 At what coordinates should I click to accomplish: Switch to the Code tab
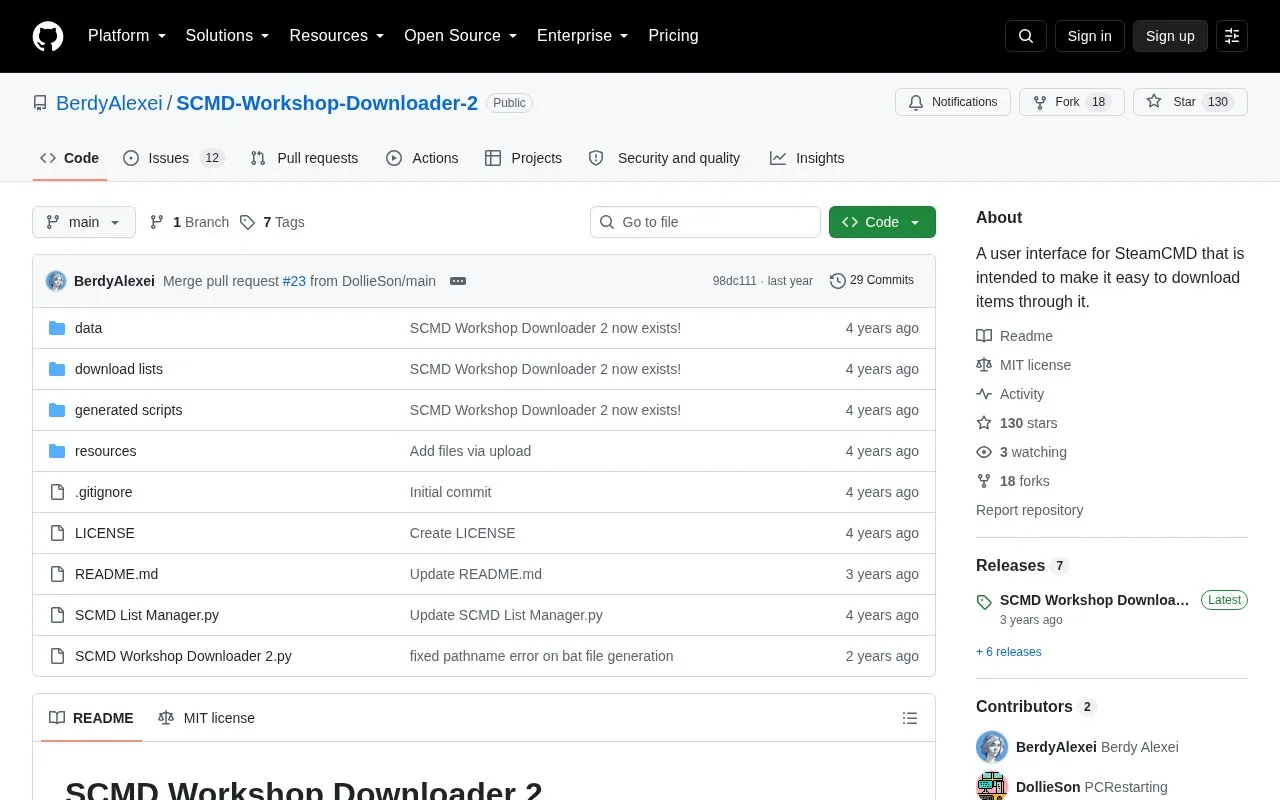[x=70, y=158]
